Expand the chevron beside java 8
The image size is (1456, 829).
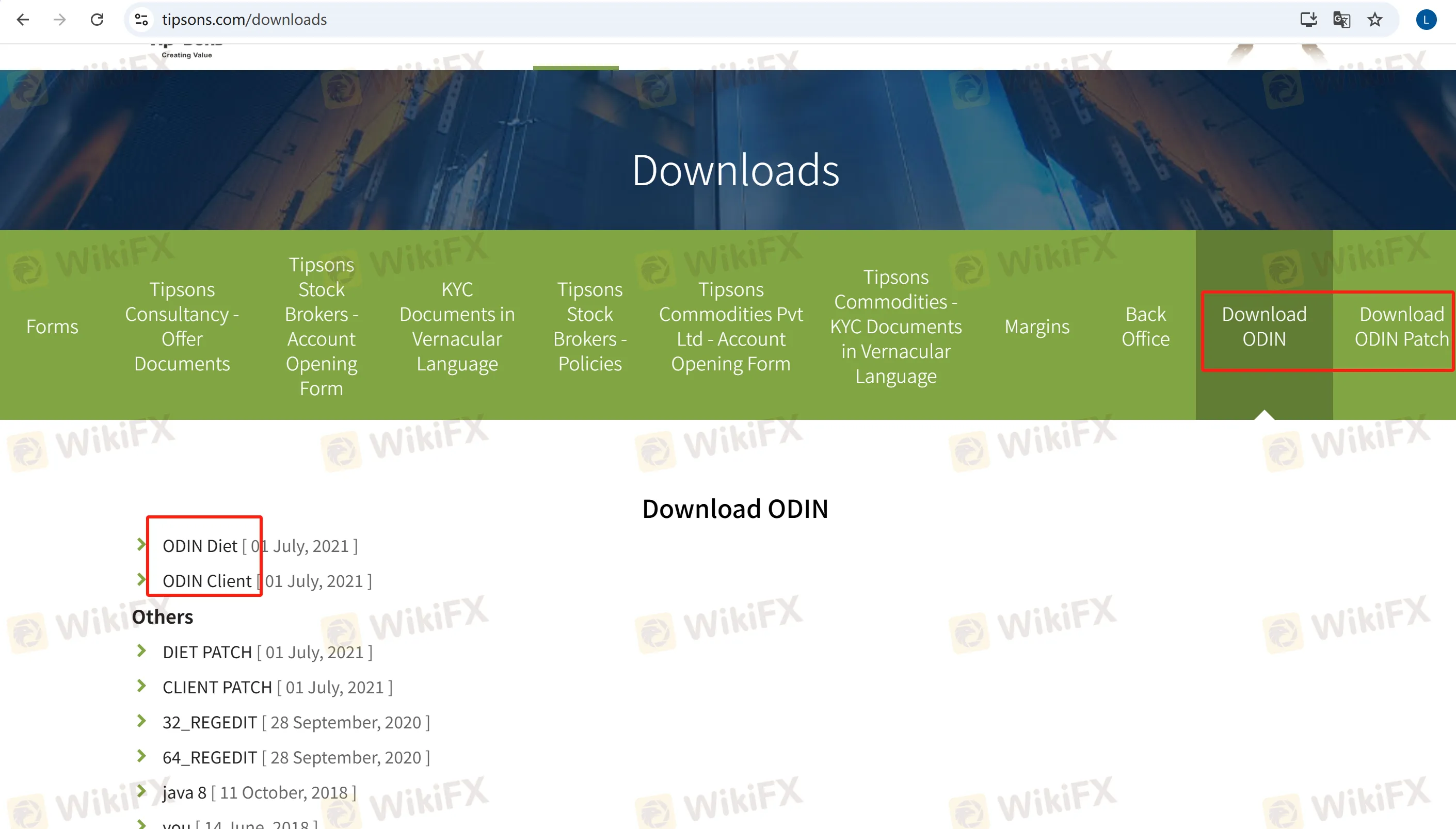(x=141, y=791)
